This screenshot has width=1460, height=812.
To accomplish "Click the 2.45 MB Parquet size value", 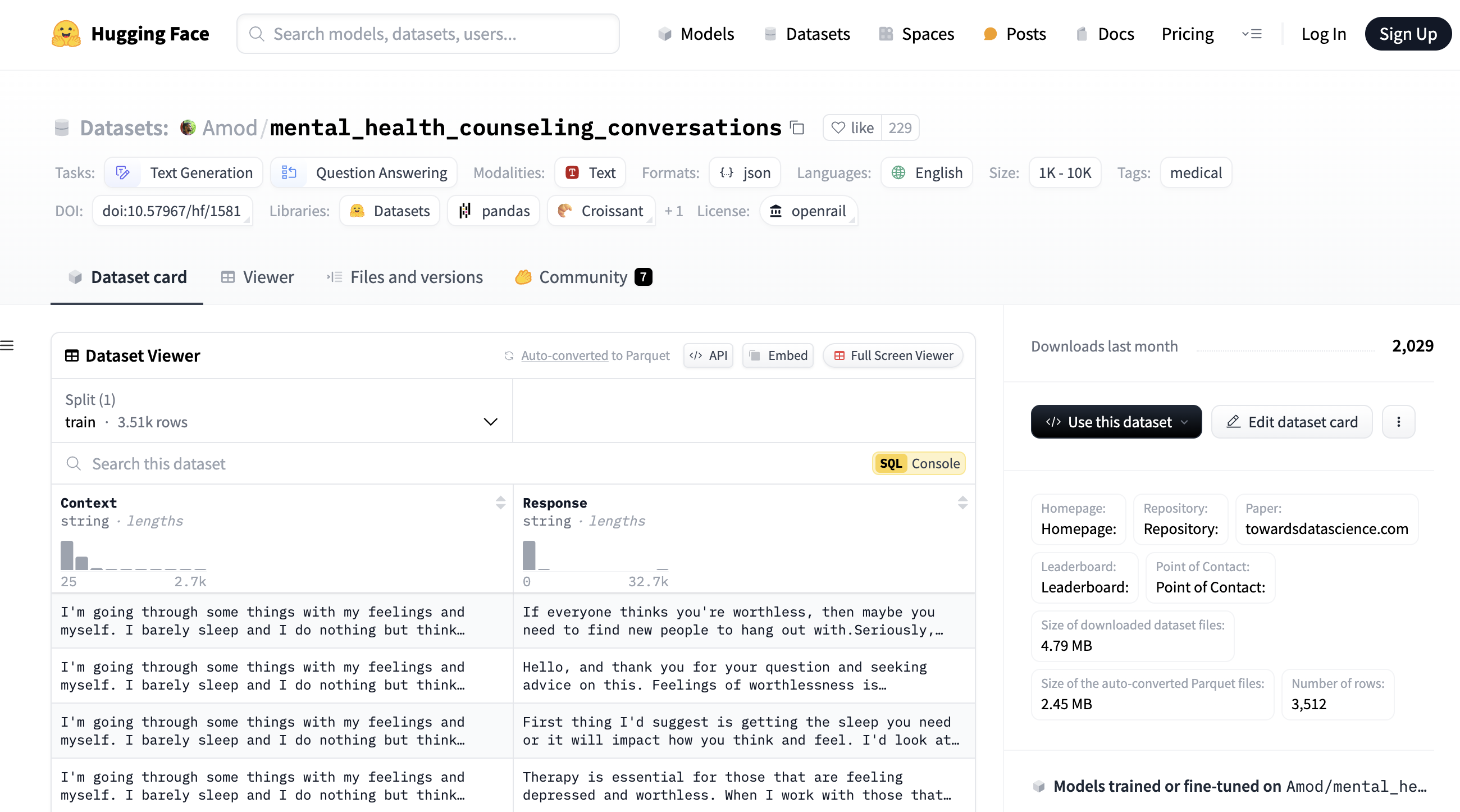I will pos(1066,704).
